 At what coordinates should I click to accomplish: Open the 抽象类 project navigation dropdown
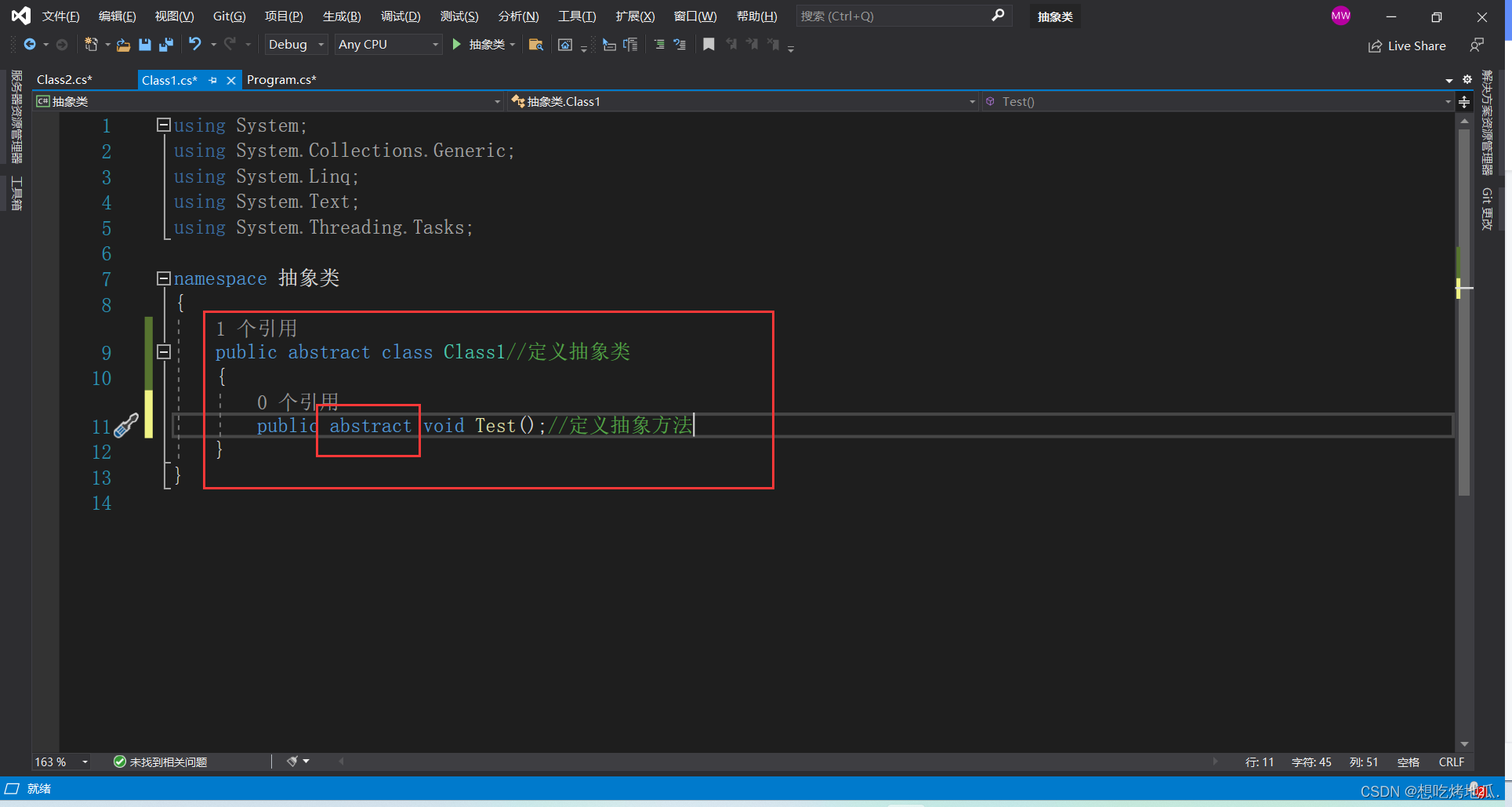point(268,102)
